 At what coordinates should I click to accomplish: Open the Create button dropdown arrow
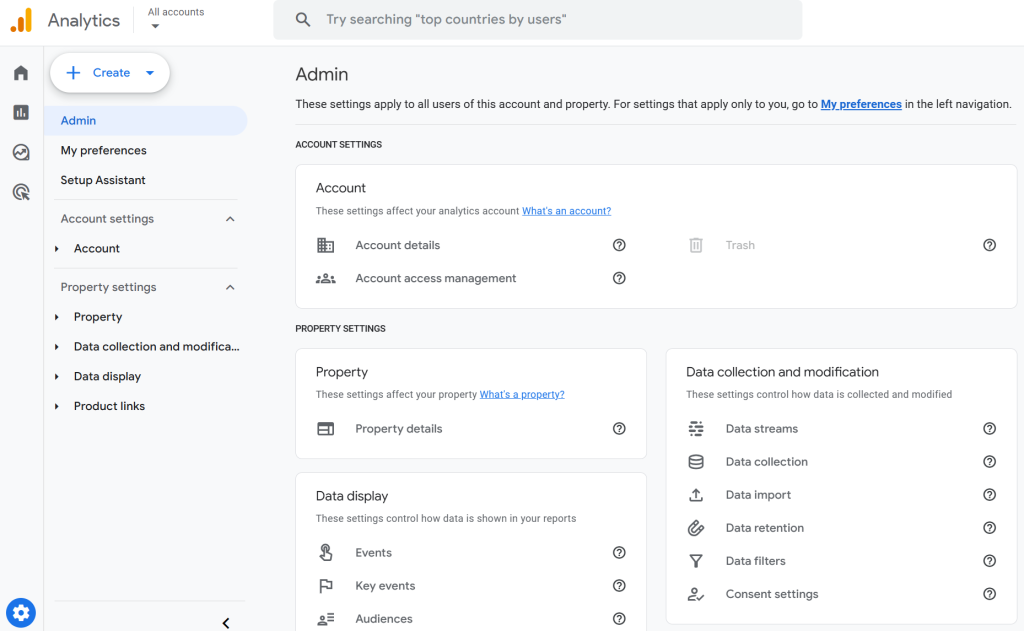coord(150,73)
